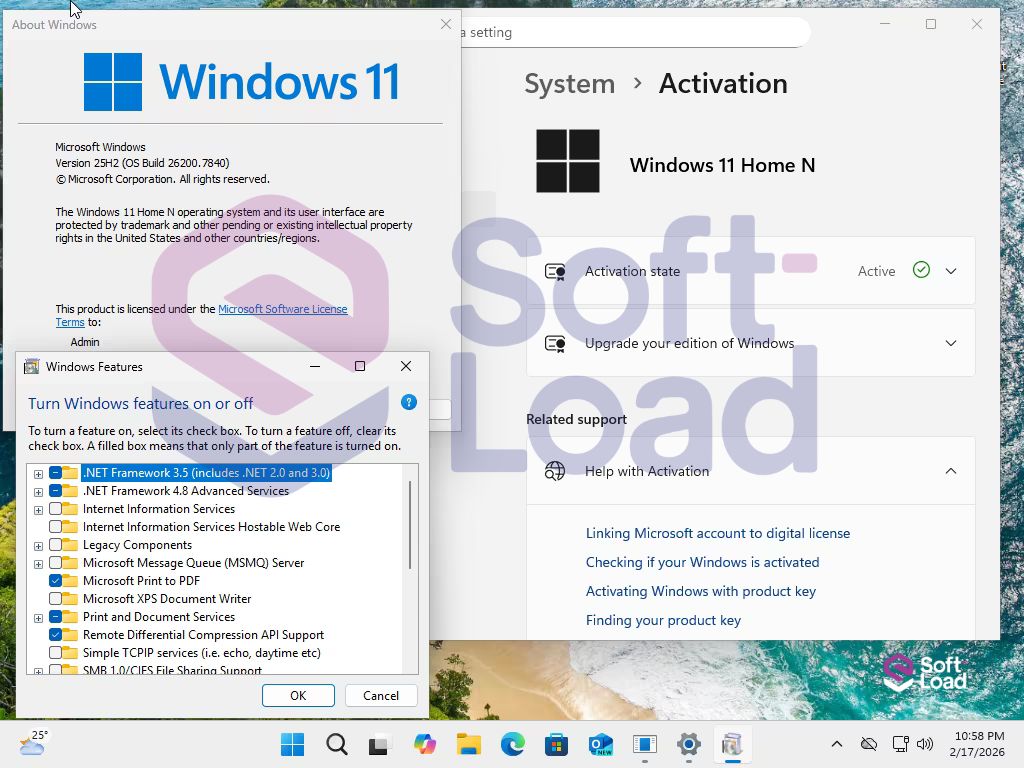
Task: Open Checking if your Windows is activated
Action: point(702,562)
